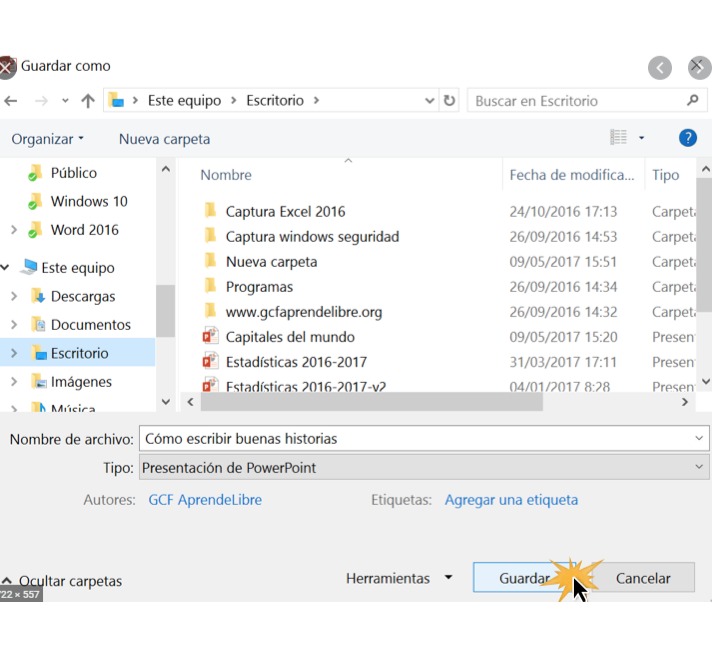Expand the Descargas tree node
The height and width of the screenshot is (652, 712).
14,297
